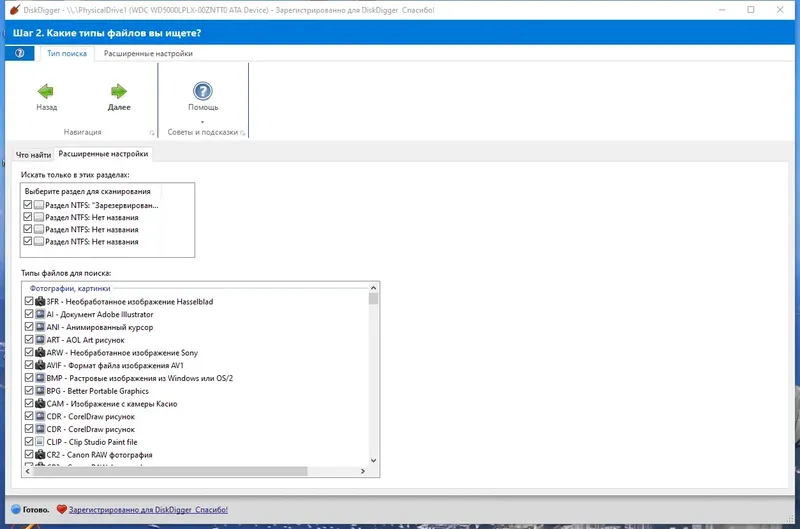This screenshot has width=800, height=529.
Task: Toggle the ANI animated cursor checkbox
Action: pos(29,327)
